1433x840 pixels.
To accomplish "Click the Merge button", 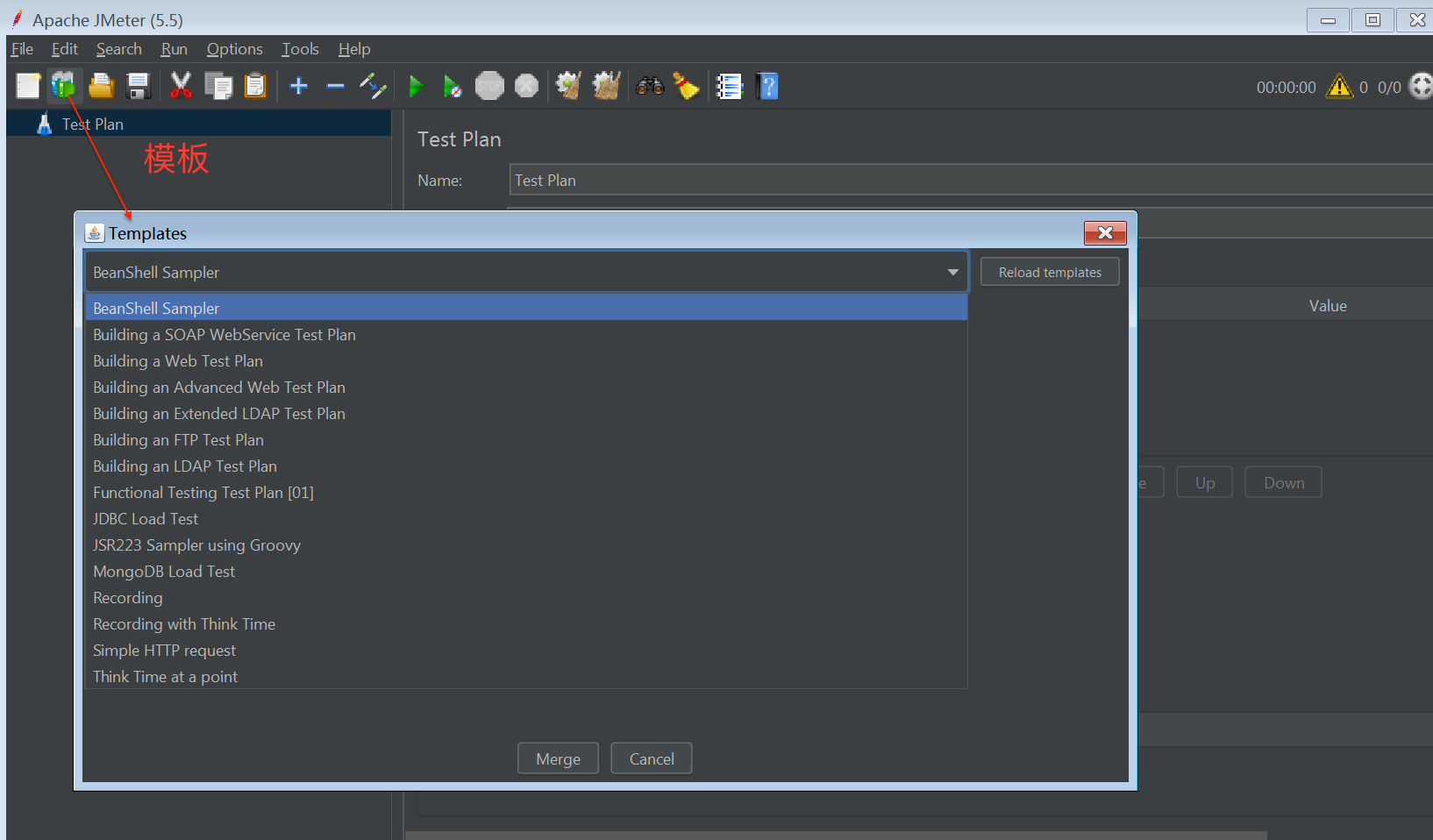I will pyautogui.click(x=558, y=758).
